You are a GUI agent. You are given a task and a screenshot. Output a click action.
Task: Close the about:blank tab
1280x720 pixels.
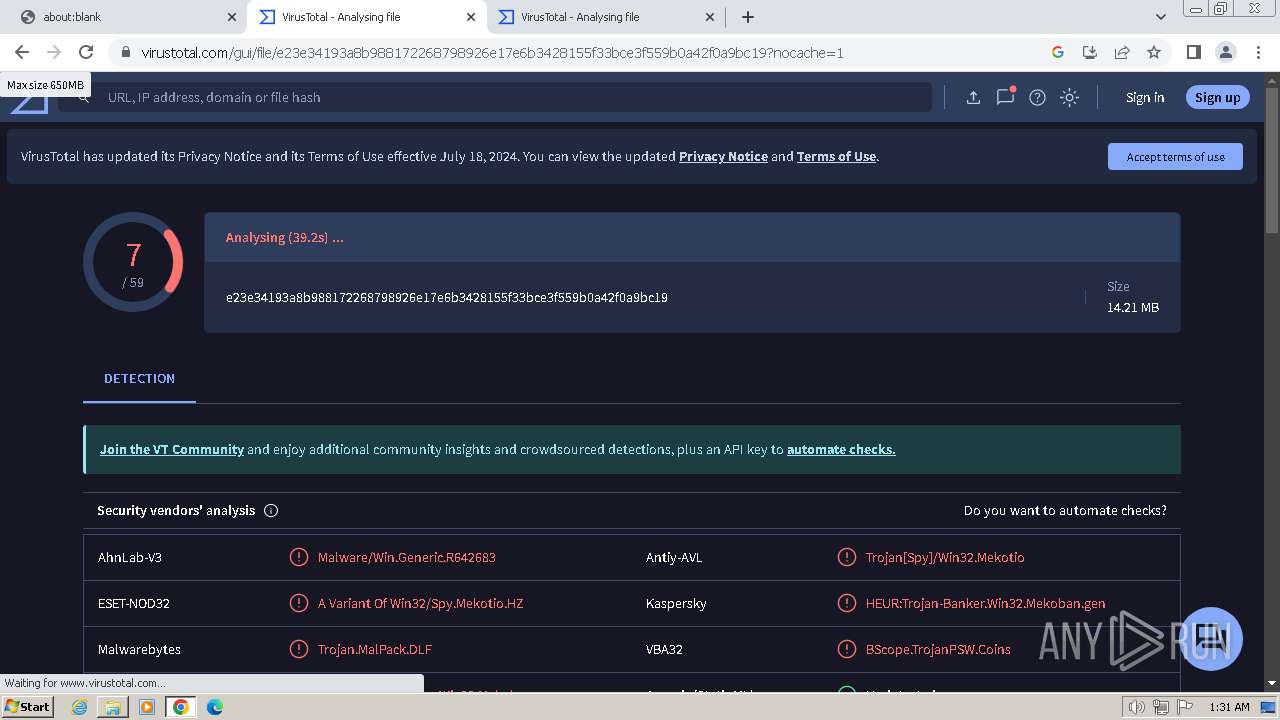(232, 17)
